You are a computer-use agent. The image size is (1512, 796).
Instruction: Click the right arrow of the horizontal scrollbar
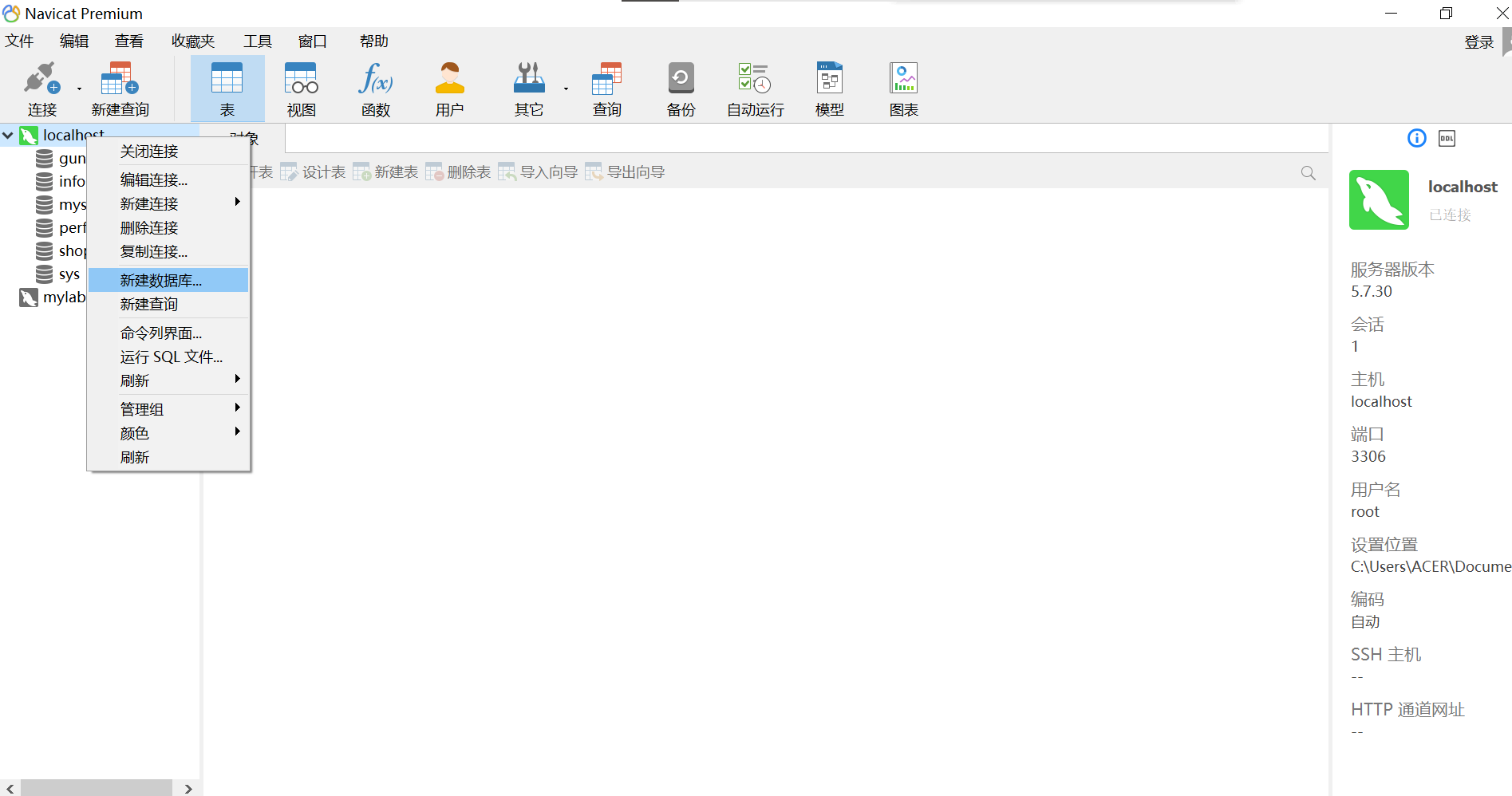(x=188, y=788)
